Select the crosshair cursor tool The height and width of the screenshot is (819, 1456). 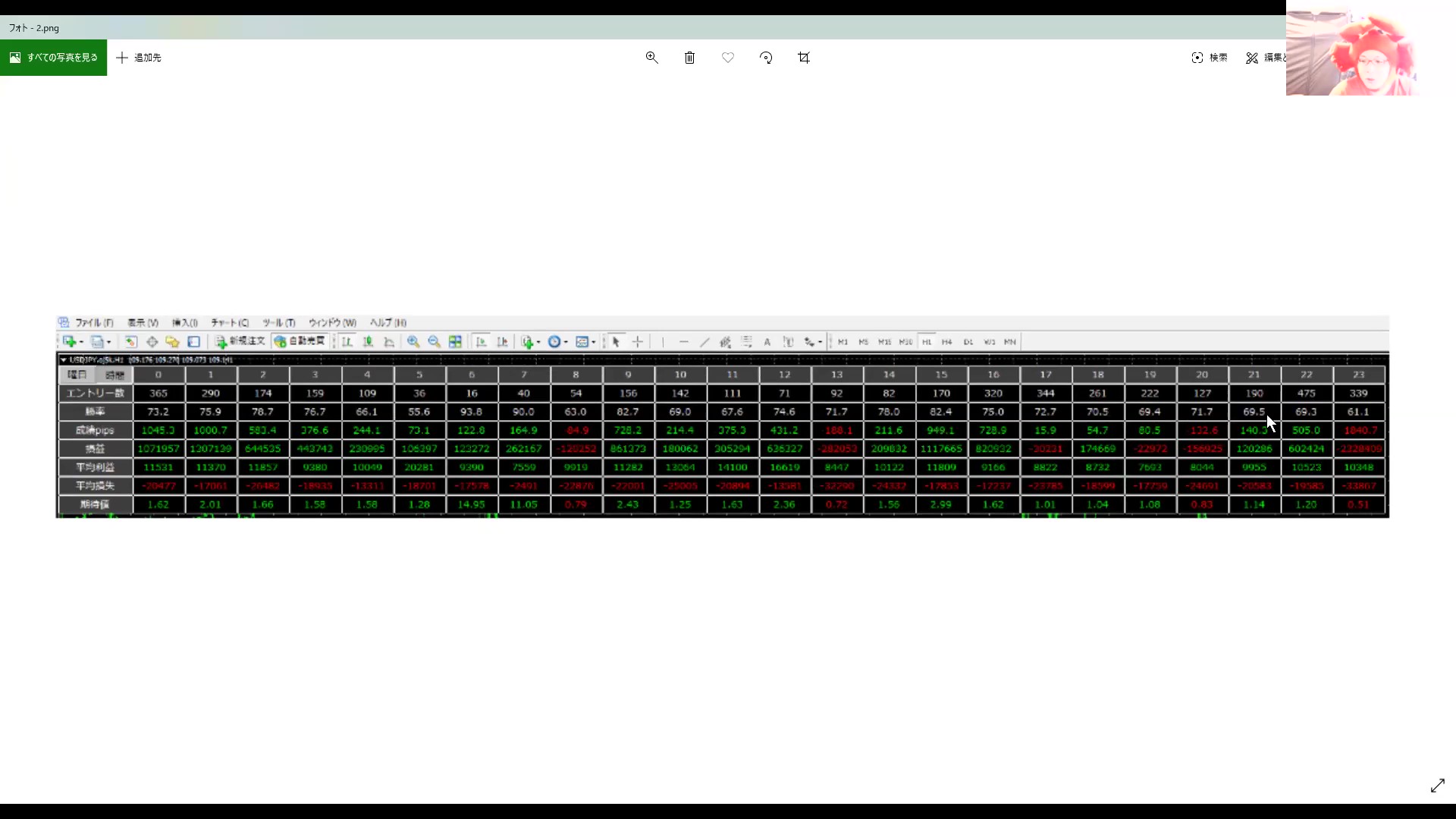[638, 342]
